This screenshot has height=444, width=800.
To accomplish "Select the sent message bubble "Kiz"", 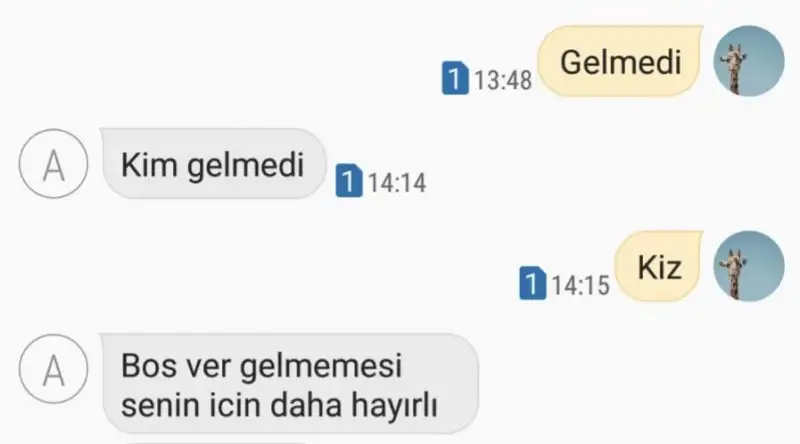I will pyautogui.click(x=659, y=266).
